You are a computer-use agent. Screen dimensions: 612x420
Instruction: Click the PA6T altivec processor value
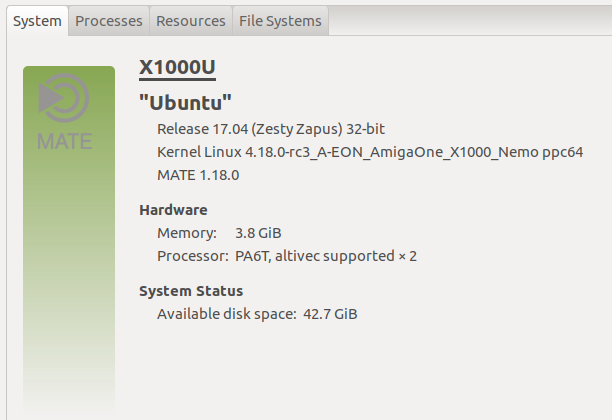pyautogui.click(x=325, y=256)
